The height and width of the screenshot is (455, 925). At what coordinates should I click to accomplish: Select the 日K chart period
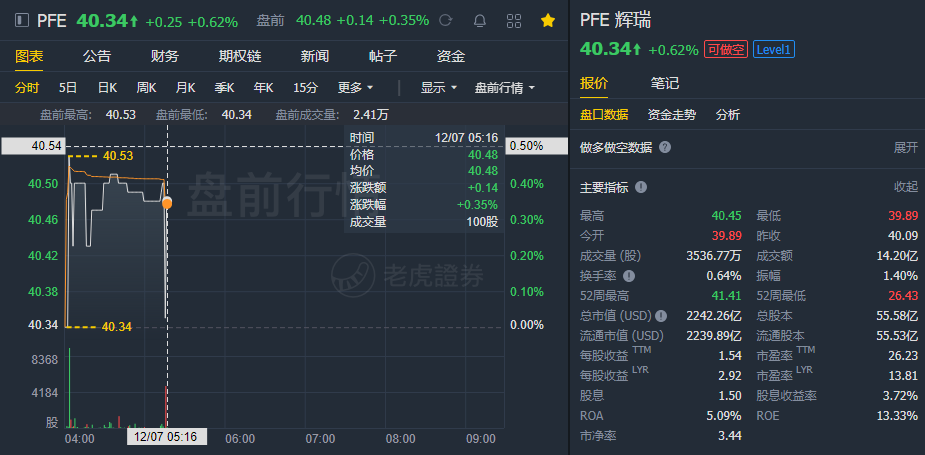106,88
